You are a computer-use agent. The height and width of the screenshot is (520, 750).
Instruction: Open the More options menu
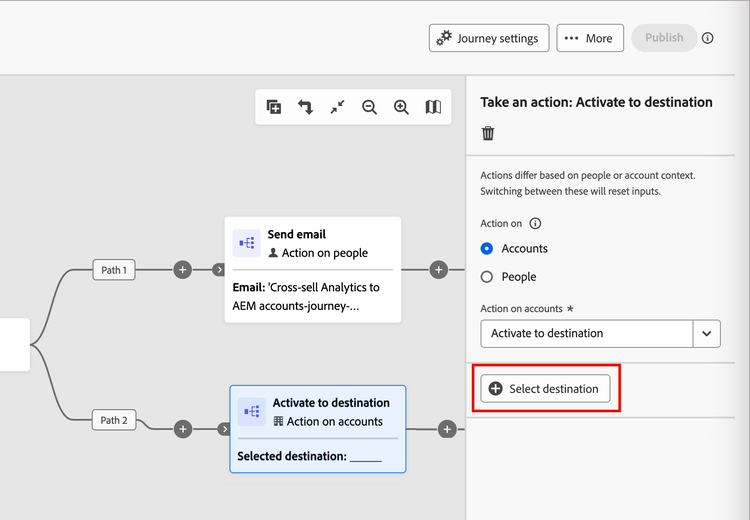[x=588, y=38]
